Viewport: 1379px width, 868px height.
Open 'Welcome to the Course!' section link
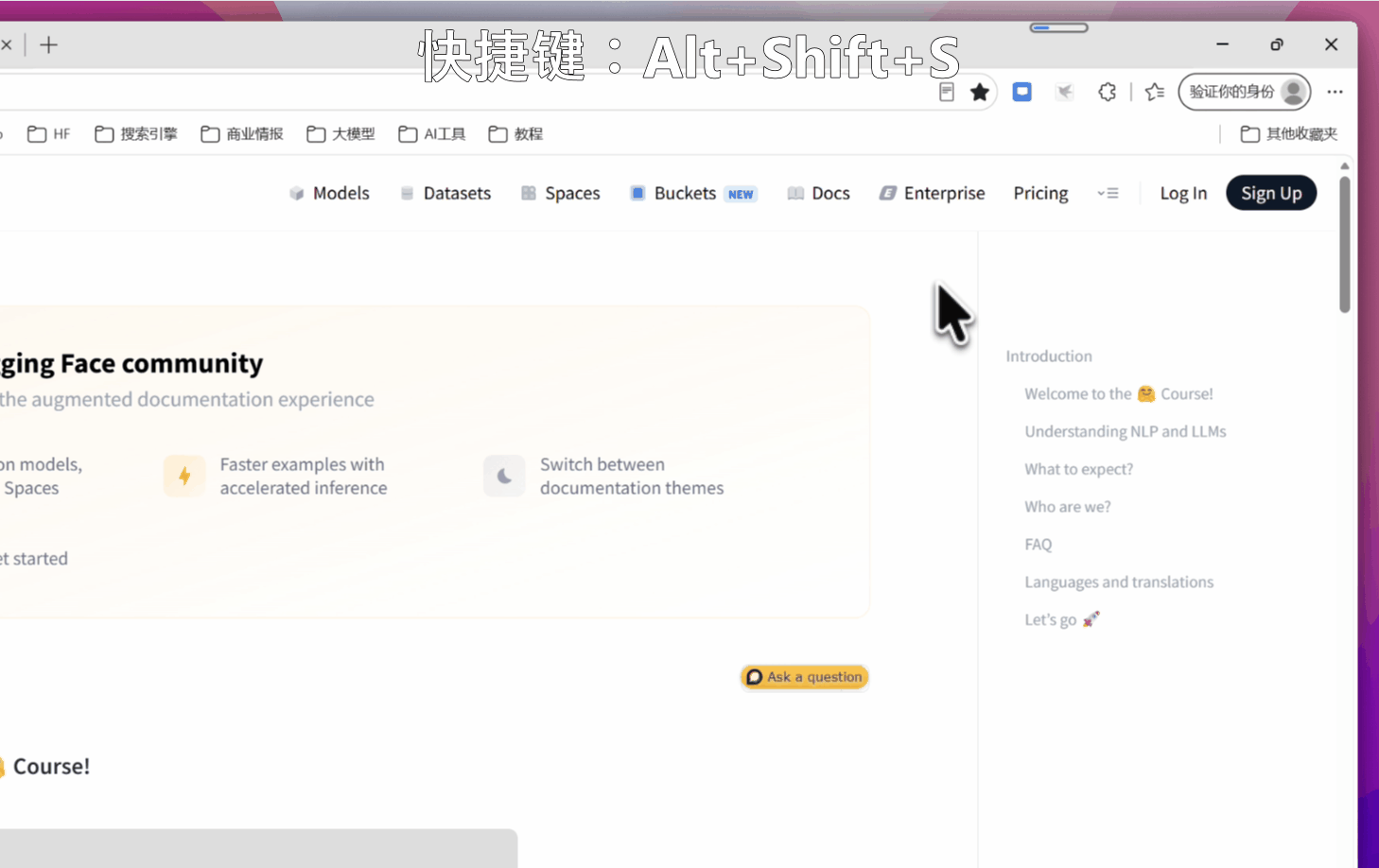pos(1119,393)
